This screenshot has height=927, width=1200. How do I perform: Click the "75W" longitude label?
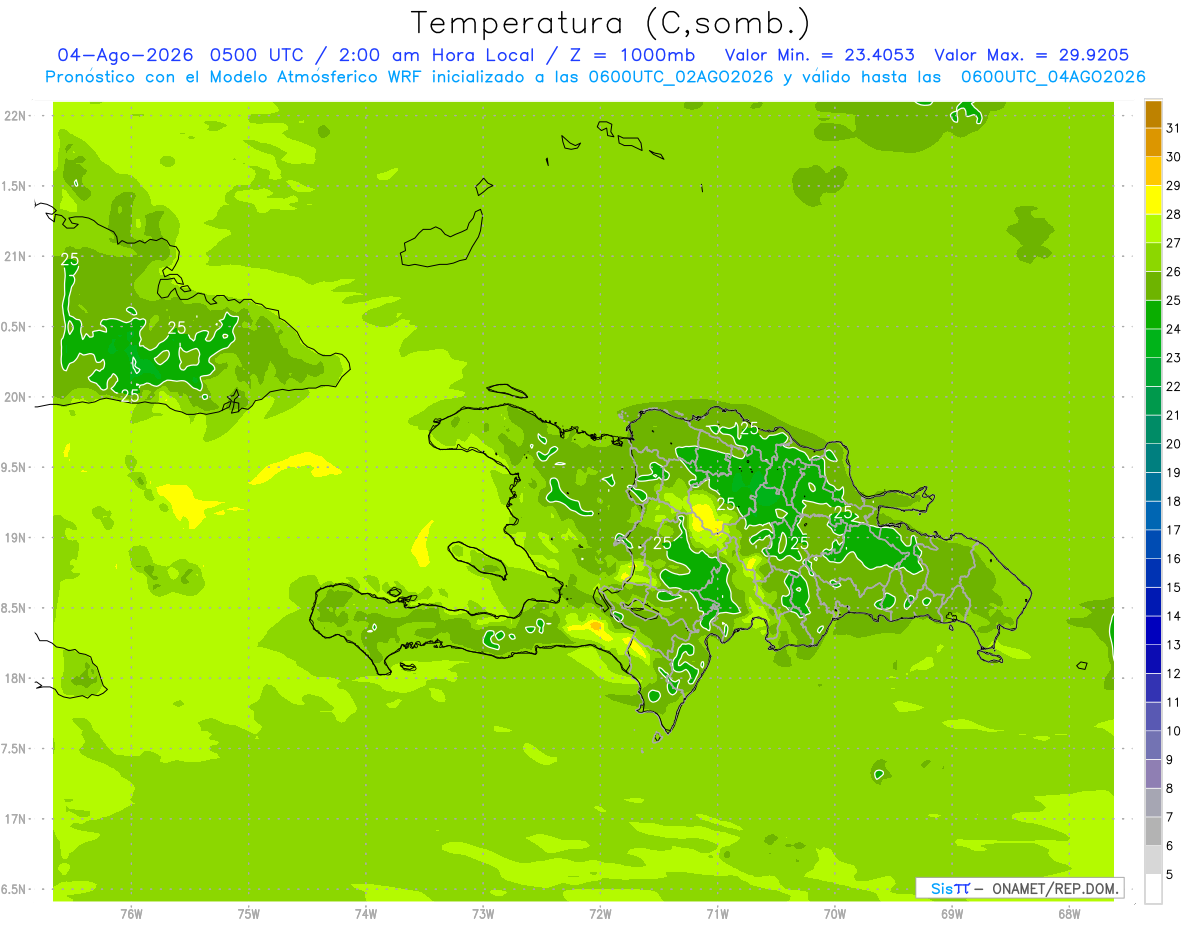pos(249,913)
